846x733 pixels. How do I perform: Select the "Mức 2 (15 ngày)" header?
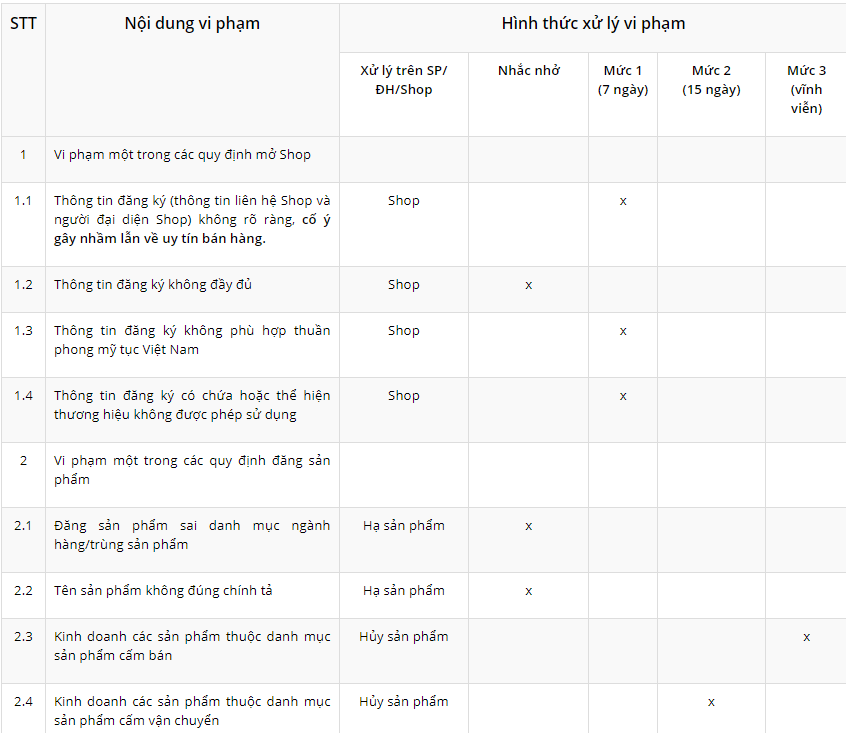click(x=711, y=80)
